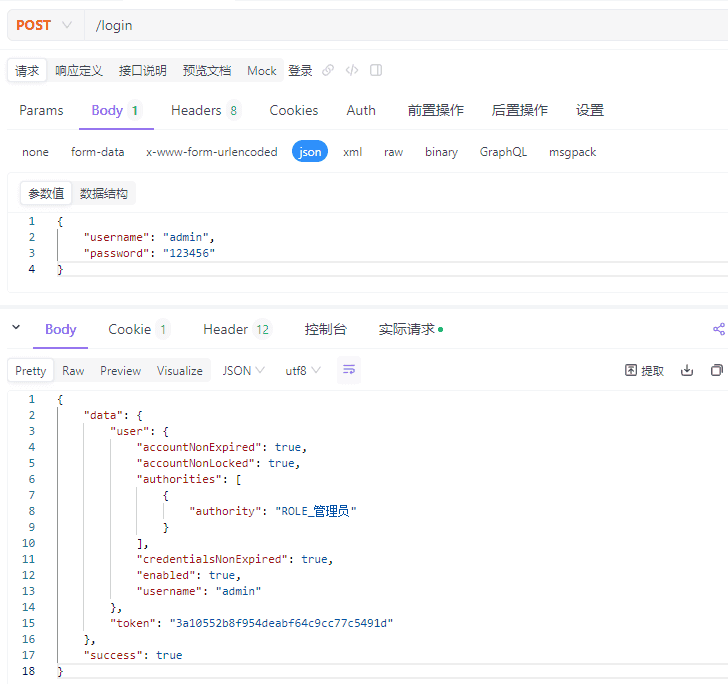This screenshot has width=728, height=684.
Task: Switch response view to Preview
Action: pos(120,371)
